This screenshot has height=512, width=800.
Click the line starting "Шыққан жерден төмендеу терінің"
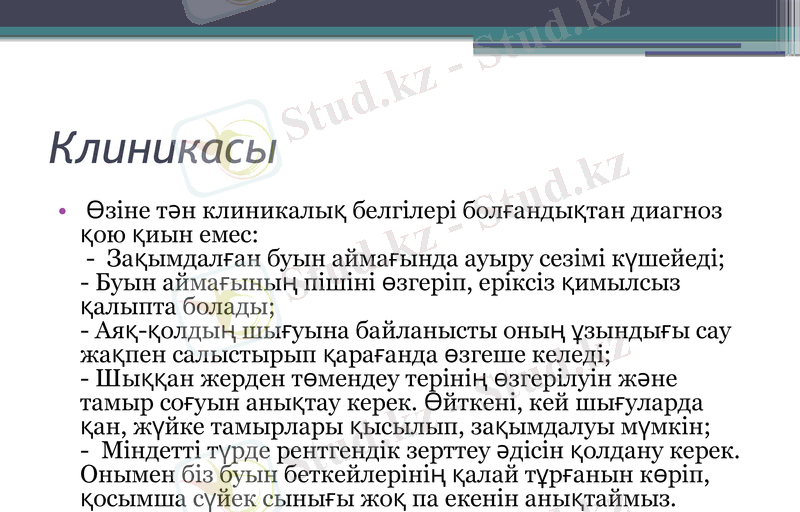379,379
